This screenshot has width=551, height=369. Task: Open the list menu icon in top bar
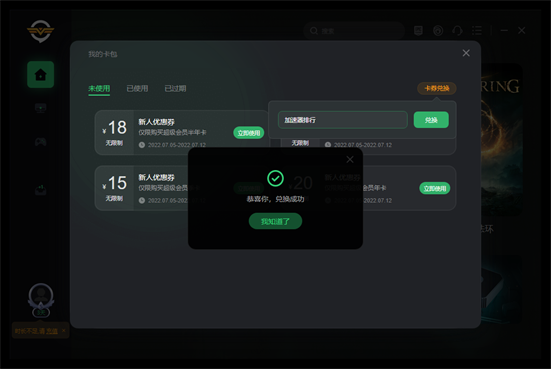(477, 31)
